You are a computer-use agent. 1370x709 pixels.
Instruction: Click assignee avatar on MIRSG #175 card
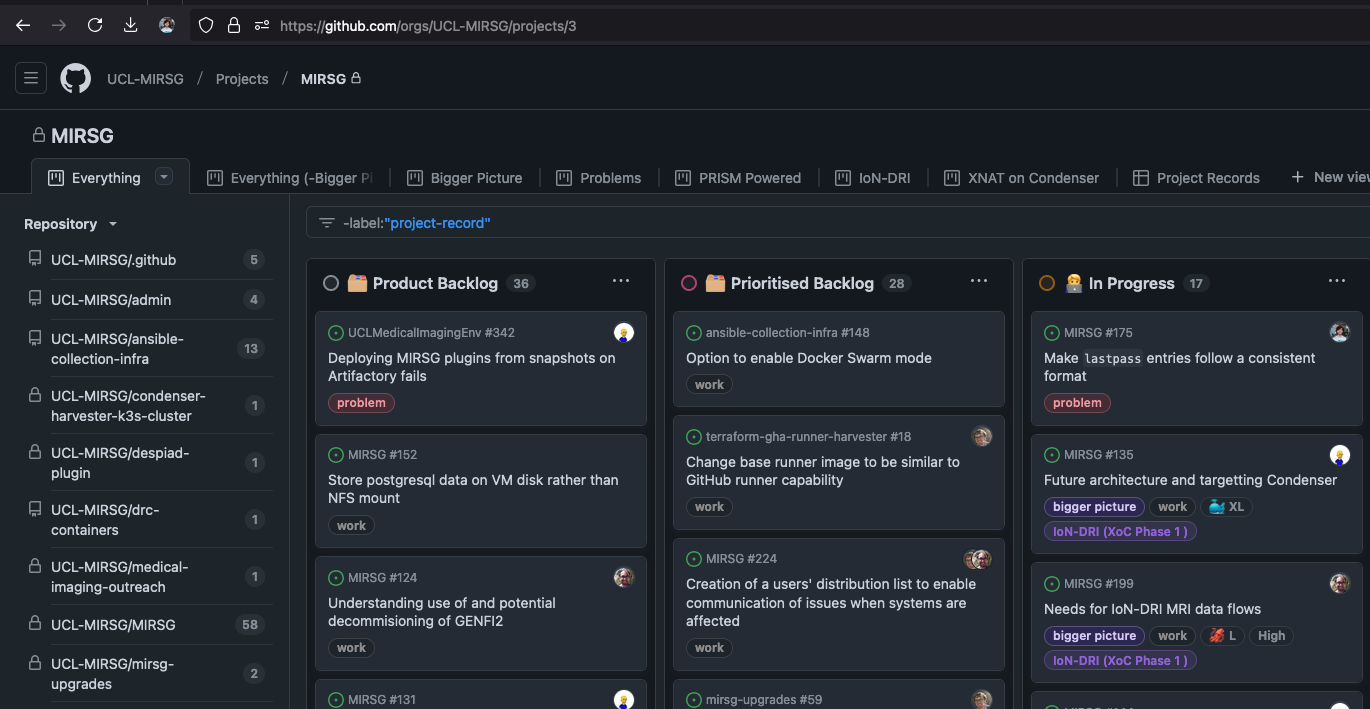(1340, 332)
